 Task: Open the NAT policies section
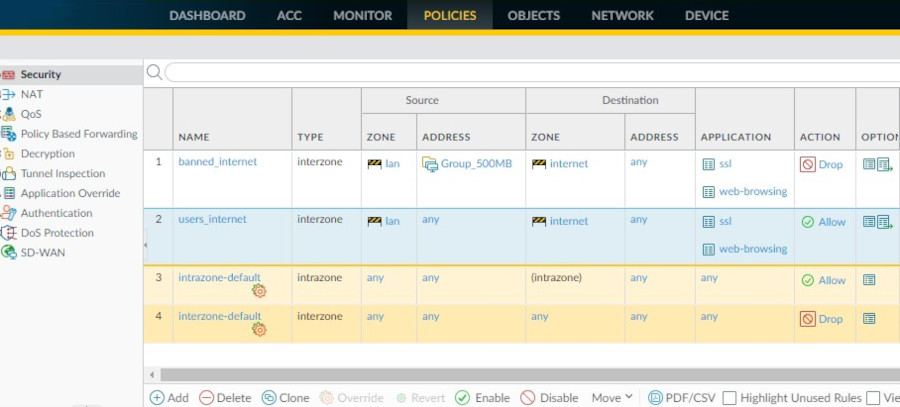(x=32, y=94)
